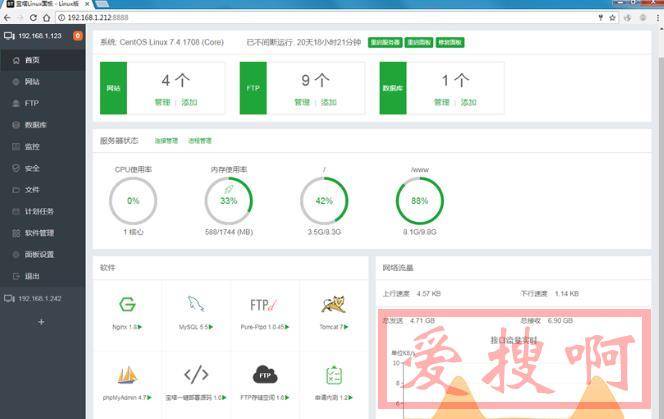664x419 pixels.
Task: Open 网站 in the left sidebar
Action: 32,81
